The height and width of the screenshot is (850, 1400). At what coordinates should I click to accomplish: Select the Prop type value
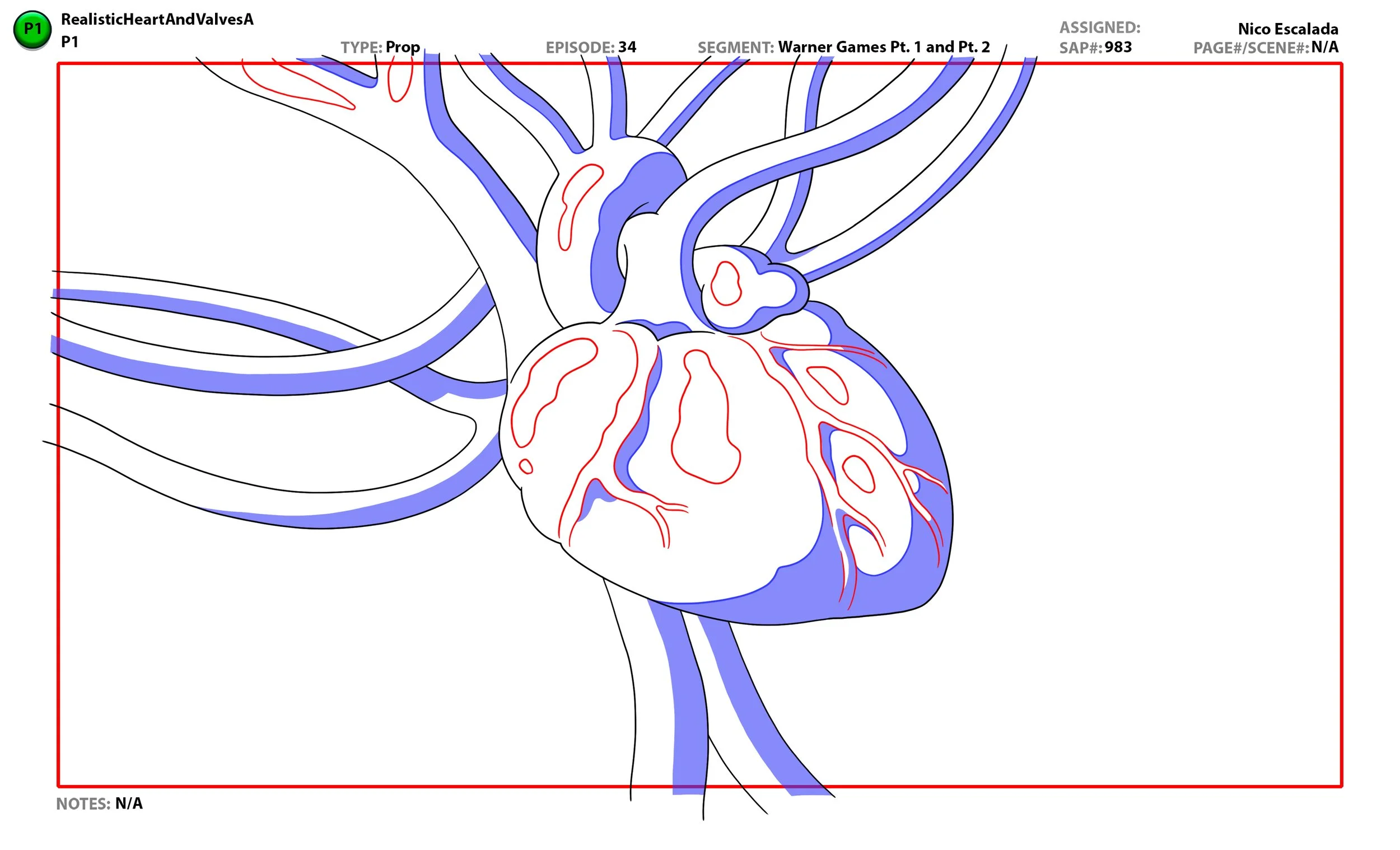pyautogui.click(x=402, y=47)
